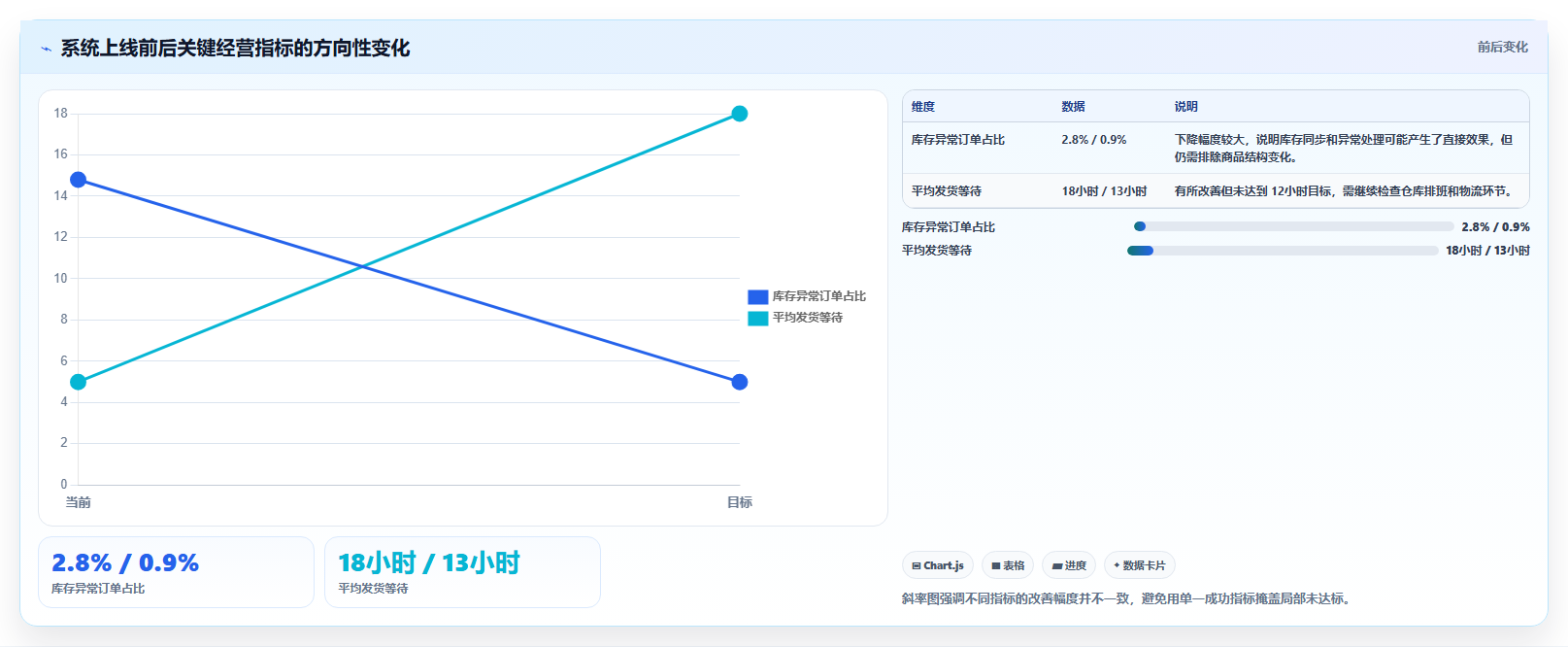Click the 平均发货等待 legend label
Screen dimensions: 1568x647
click(x=807, y=318)
